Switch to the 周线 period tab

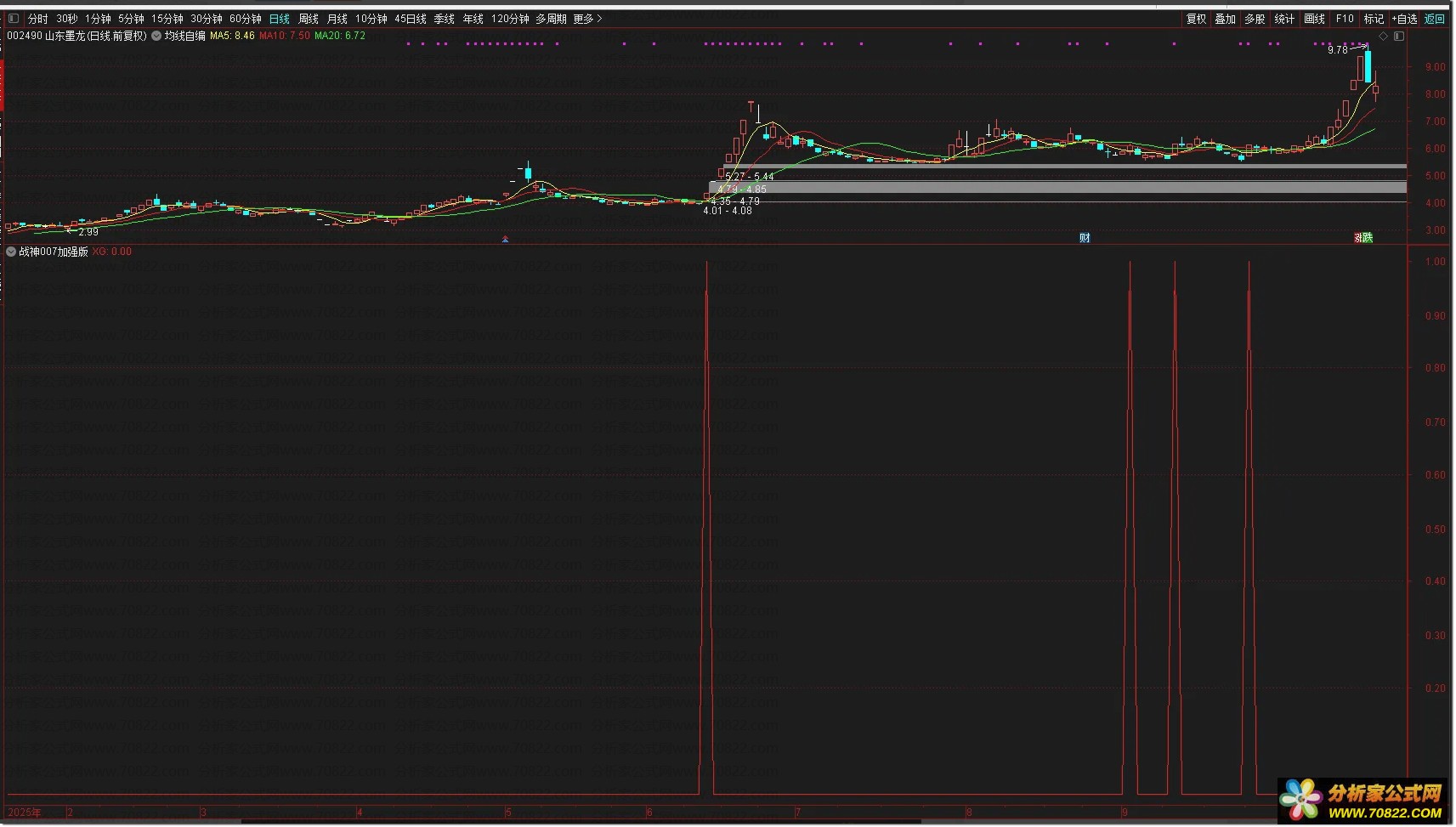pyautogui.click(x=309, y=19)
